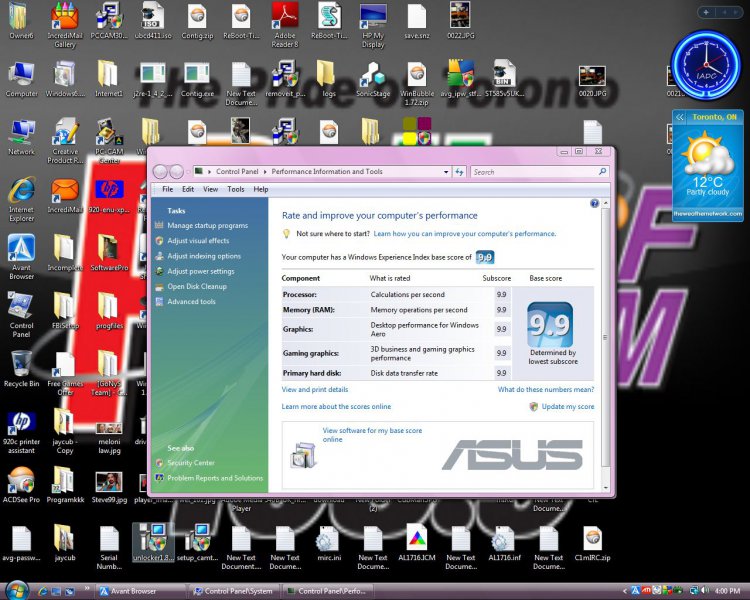
Task: Open the WinBubble 1.72.zip file
Action: [417, 84]
